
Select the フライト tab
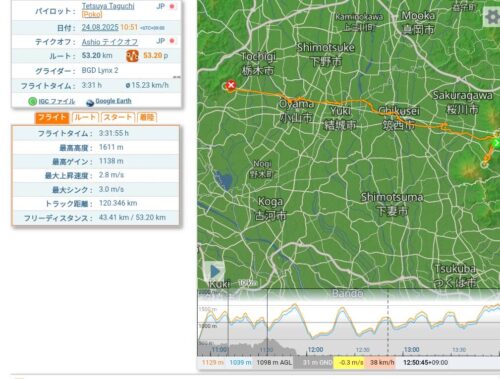click(x=52, y=117)
